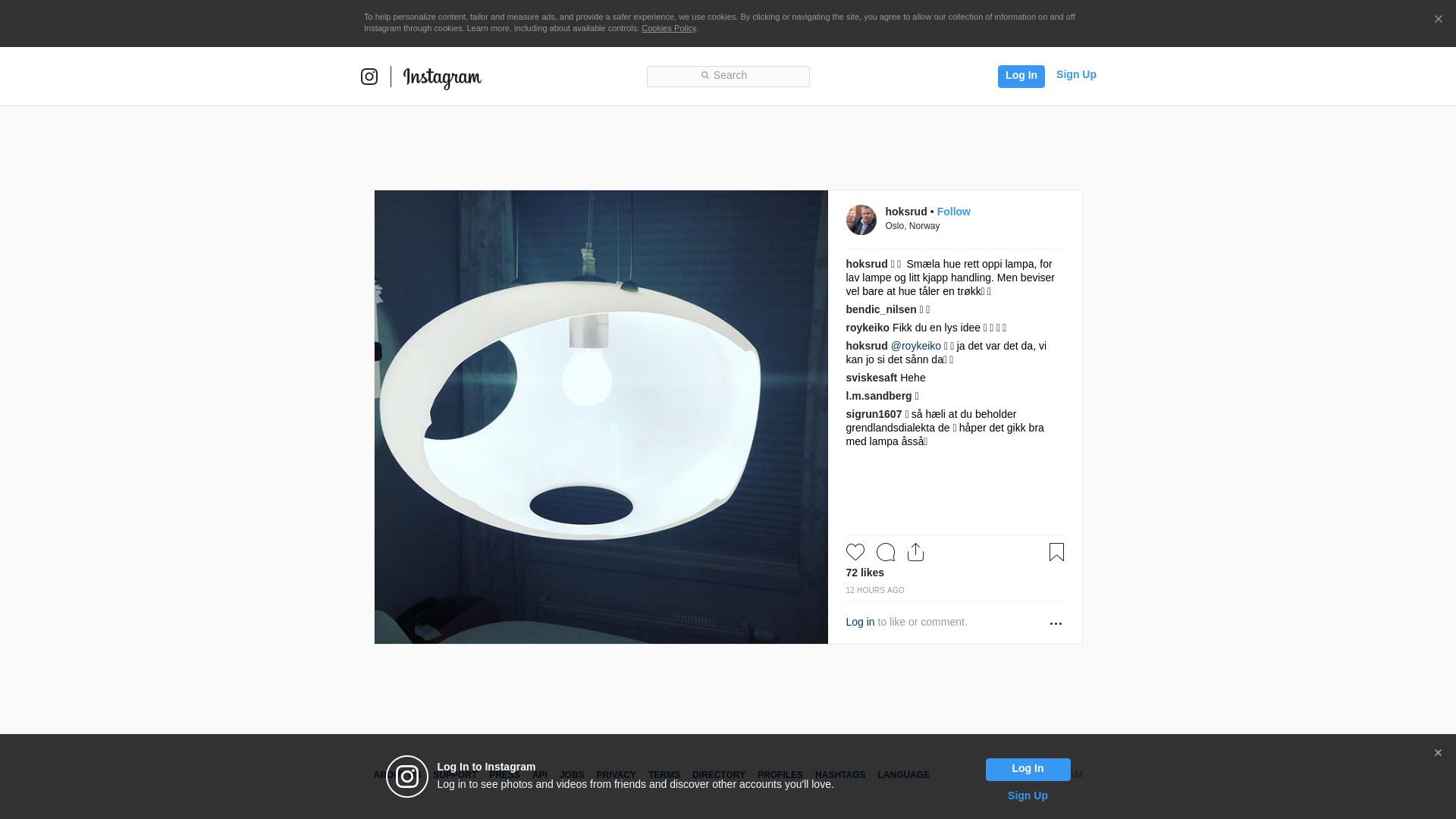The height and width of the screenshot is (819, 1456).
Task: Open the LANGUAGE selector in footer
Action: click(x=903, y=775)
